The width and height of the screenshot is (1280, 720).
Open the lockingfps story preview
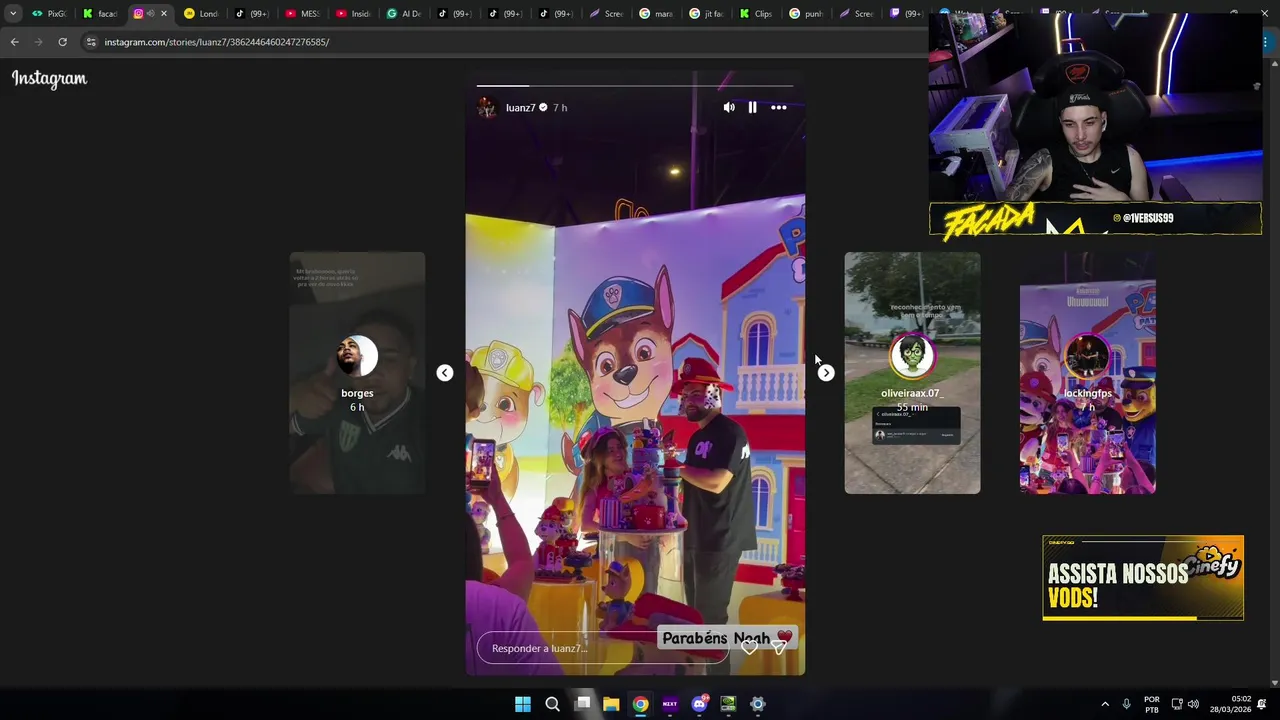click(x=1088, y=373)
